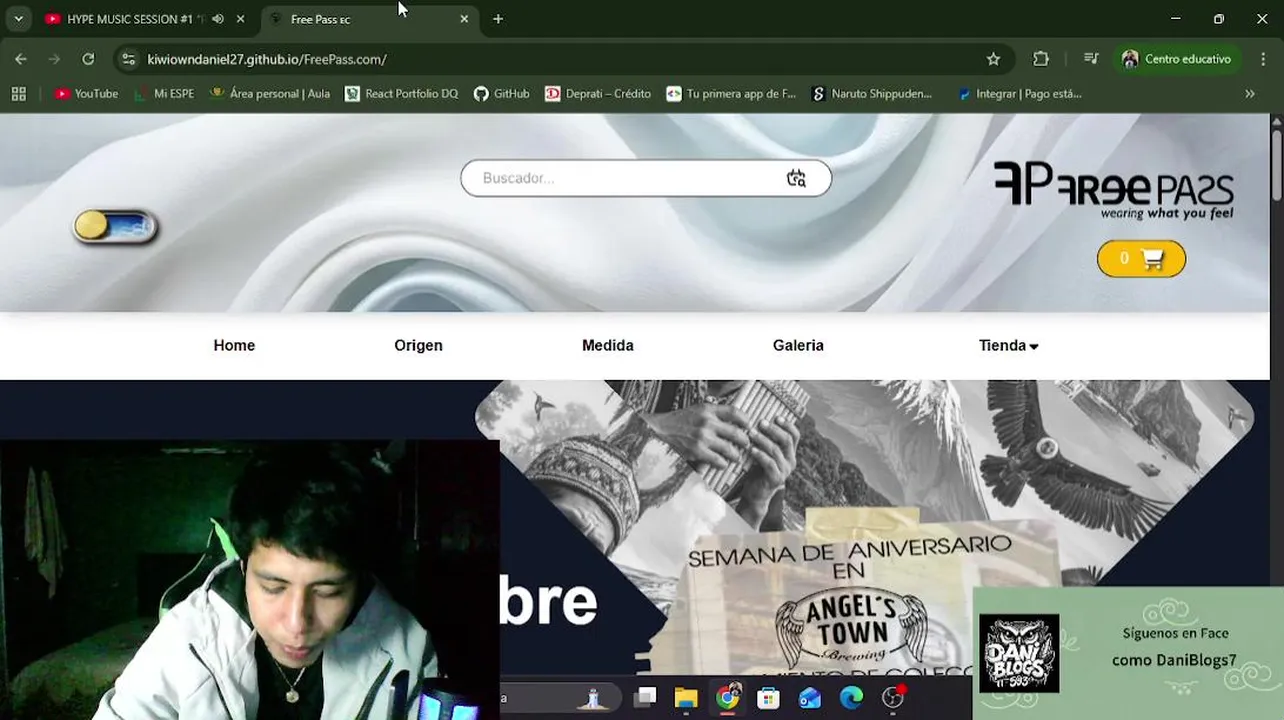
Task: Open the Origen menu item
Action: 418,346
